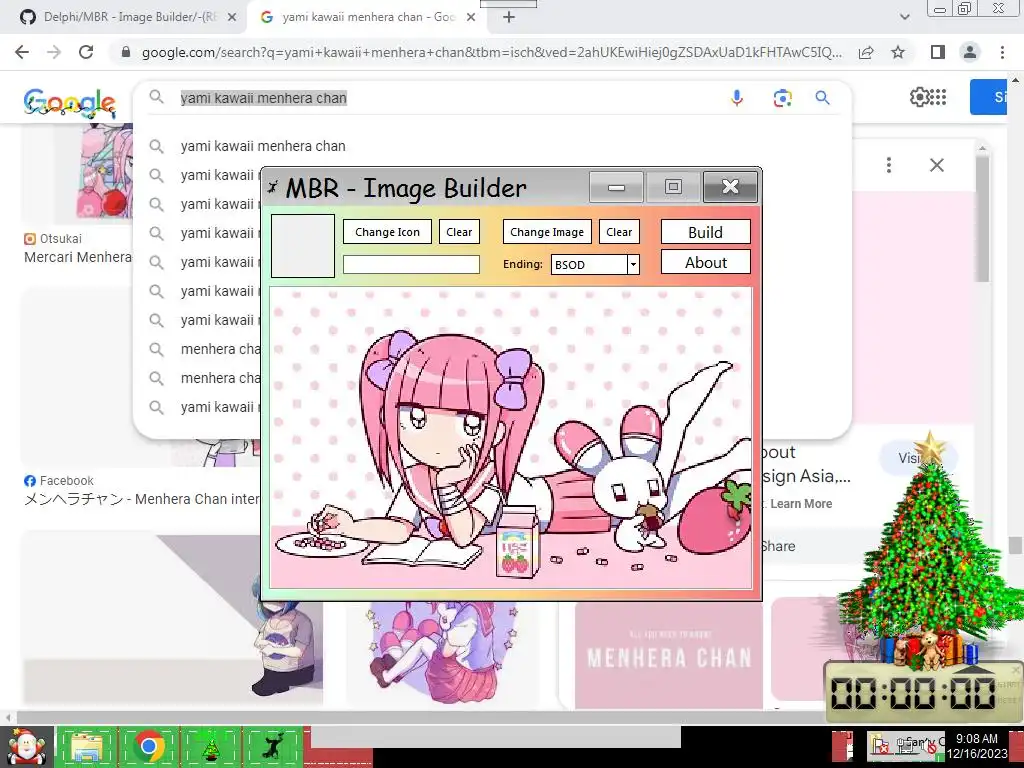
Task: Start voice search with microphone icon
Action: [737, 98]
